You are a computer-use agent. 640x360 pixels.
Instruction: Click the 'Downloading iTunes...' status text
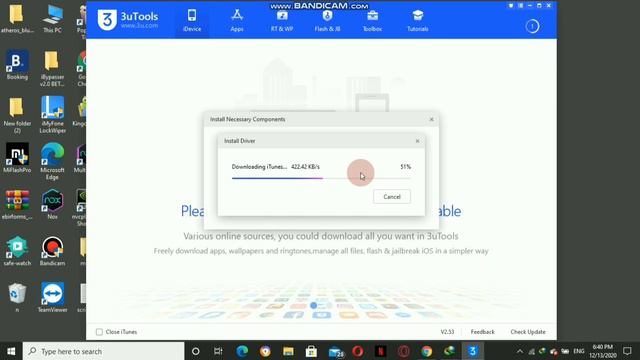tap(259, 167)
